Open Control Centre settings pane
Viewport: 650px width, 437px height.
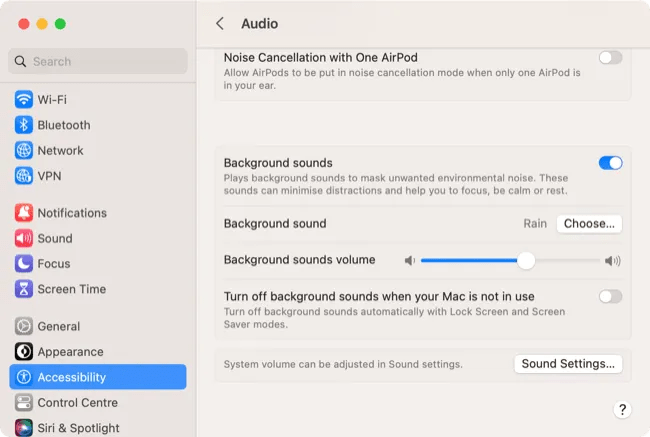pyautogui.click(x=77, y=403)
